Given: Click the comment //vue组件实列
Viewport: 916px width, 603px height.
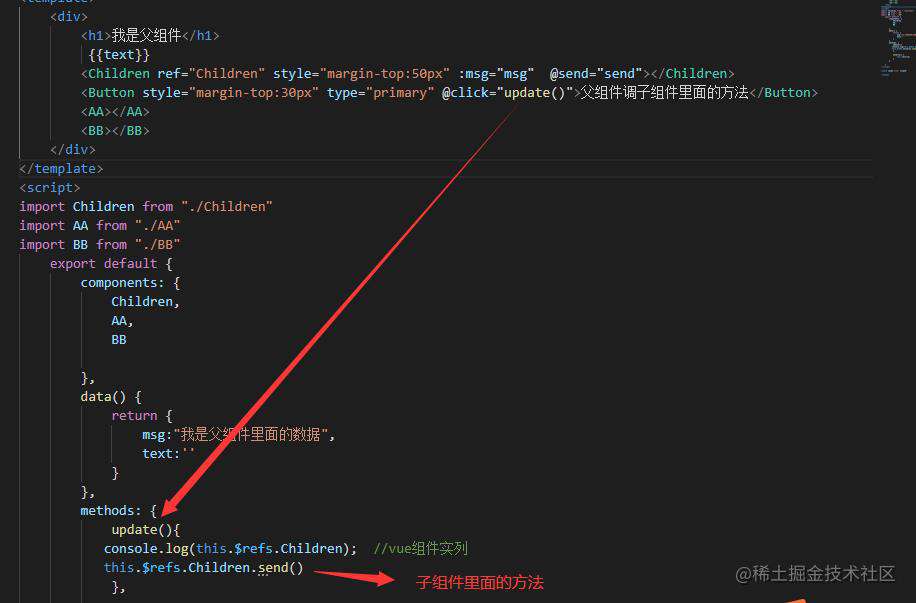Looking at the screenshot, I should pyautogui.click(x=420, y=549).
